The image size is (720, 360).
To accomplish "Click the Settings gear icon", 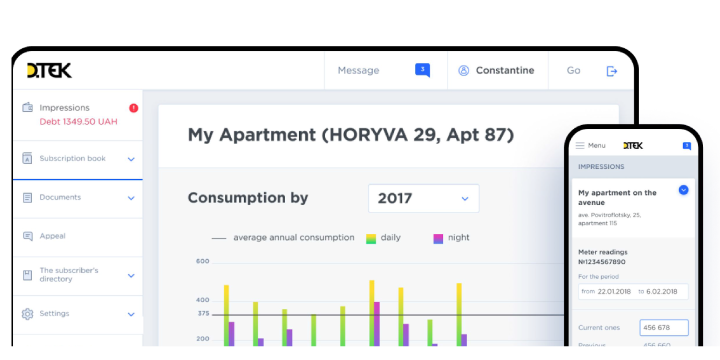I will coord(28,314).
